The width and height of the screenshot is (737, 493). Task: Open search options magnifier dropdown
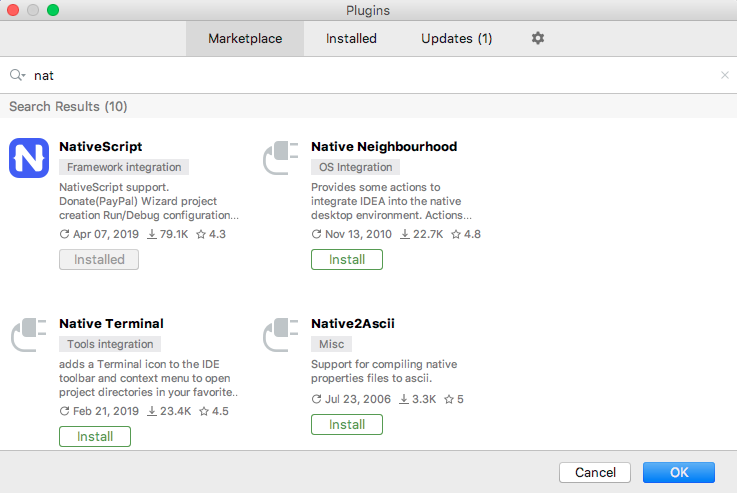tap(17, 75)
